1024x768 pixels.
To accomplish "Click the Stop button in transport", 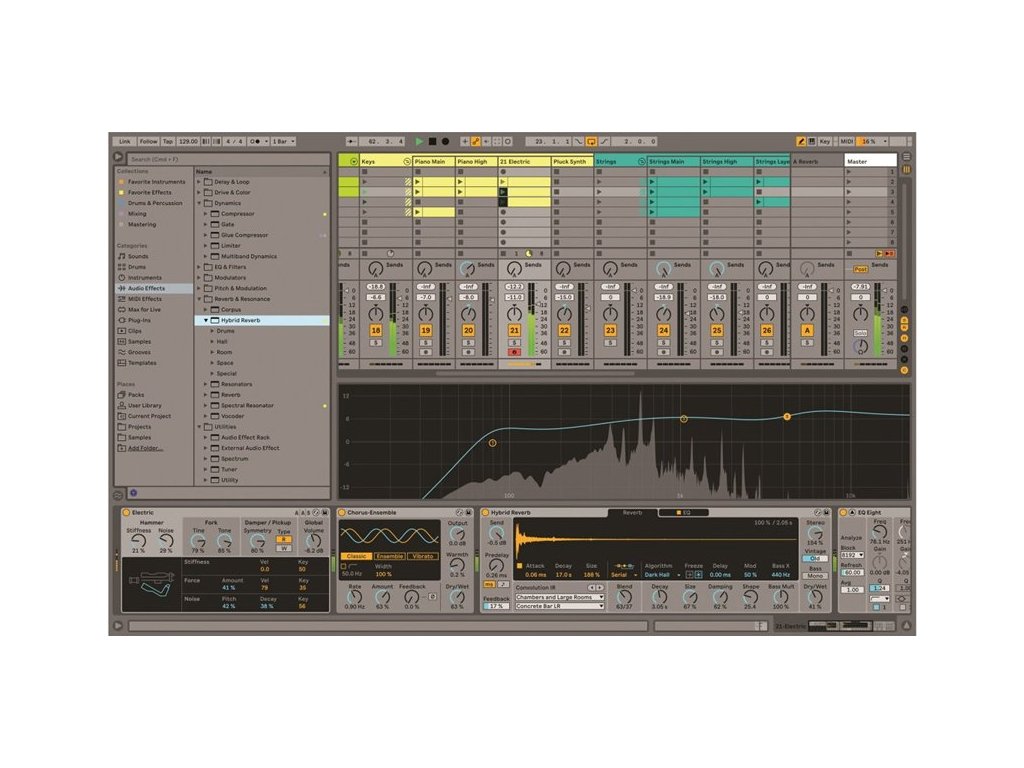I will (x=432, y=142).
